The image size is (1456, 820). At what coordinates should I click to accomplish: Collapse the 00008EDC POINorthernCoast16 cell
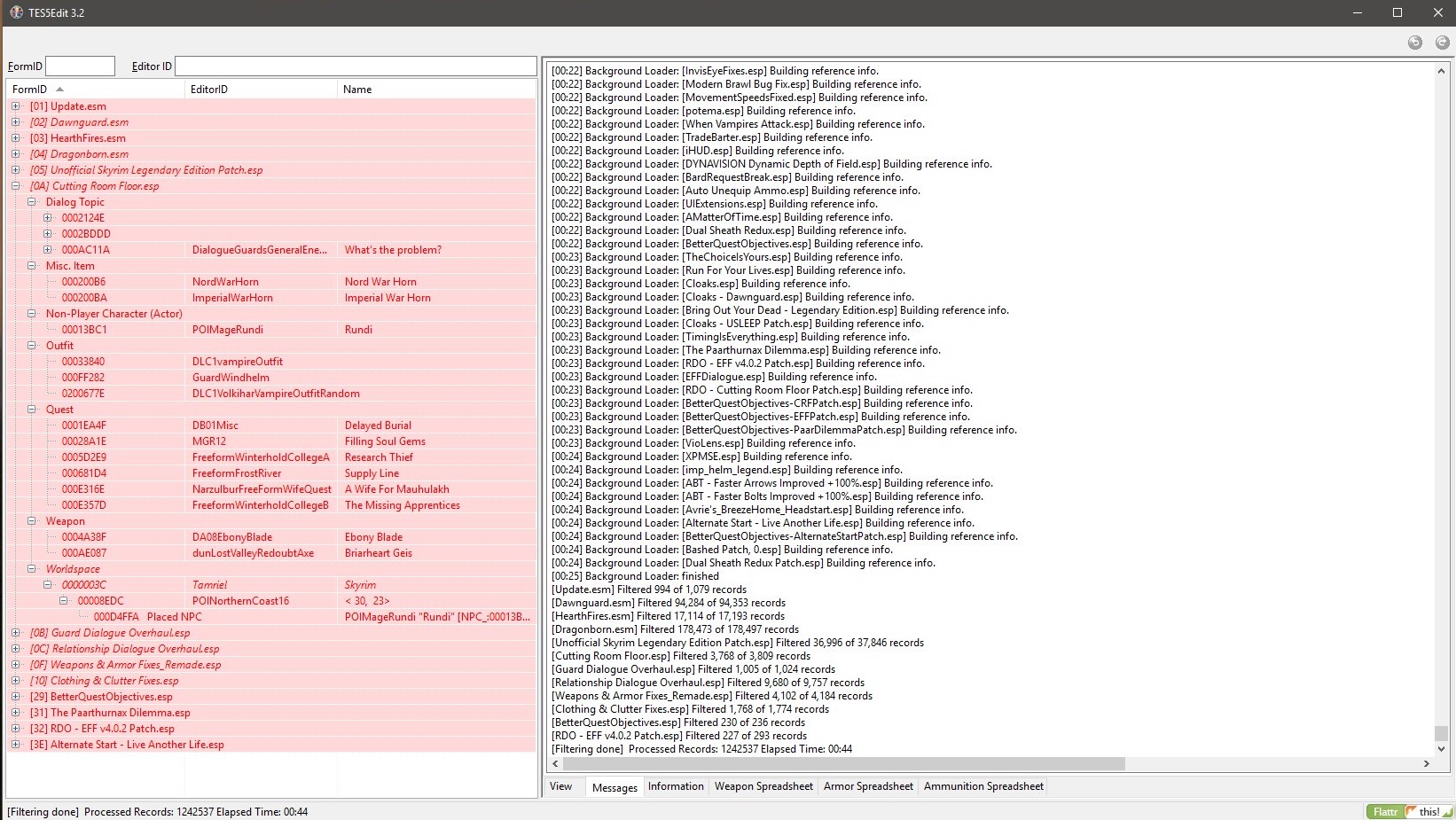click(64, 601)
